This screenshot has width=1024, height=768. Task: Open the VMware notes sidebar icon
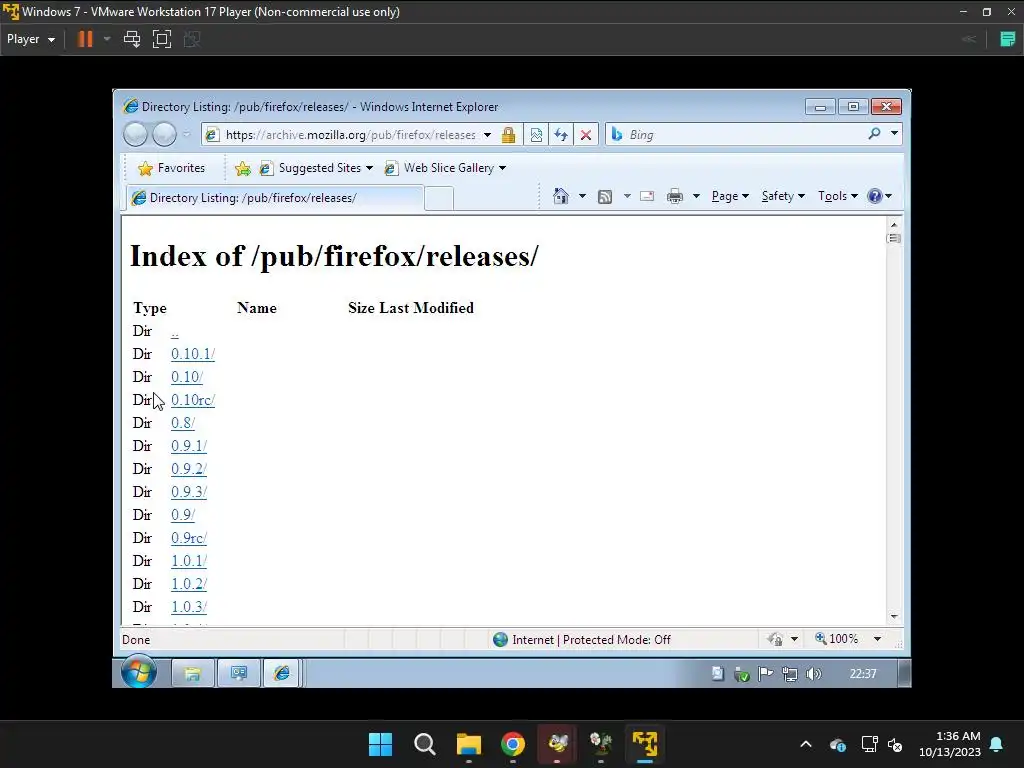[x=1008, y=39]
